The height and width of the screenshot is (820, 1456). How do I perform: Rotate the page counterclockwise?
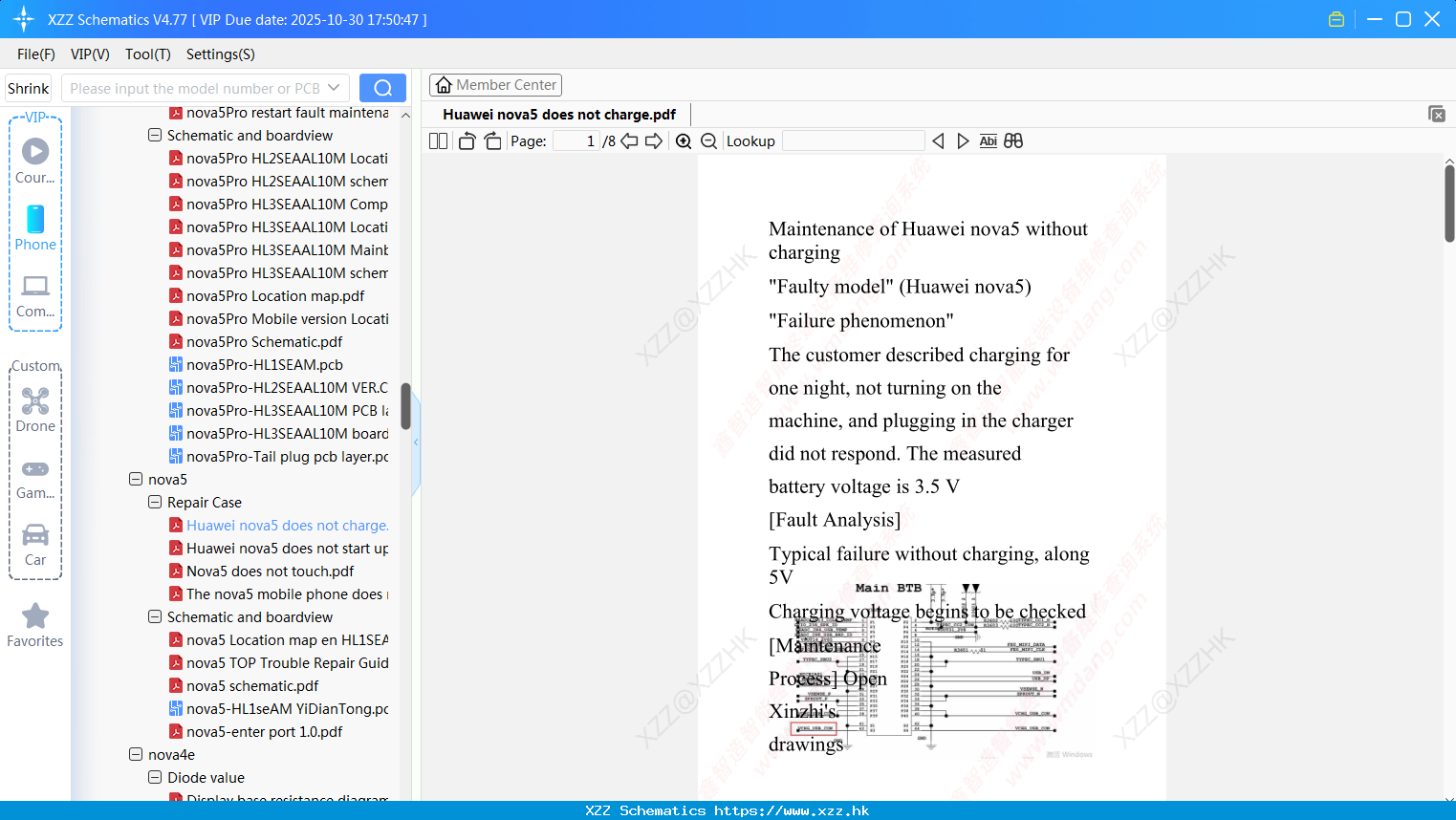pyautogui.click(x=467, y=141)
